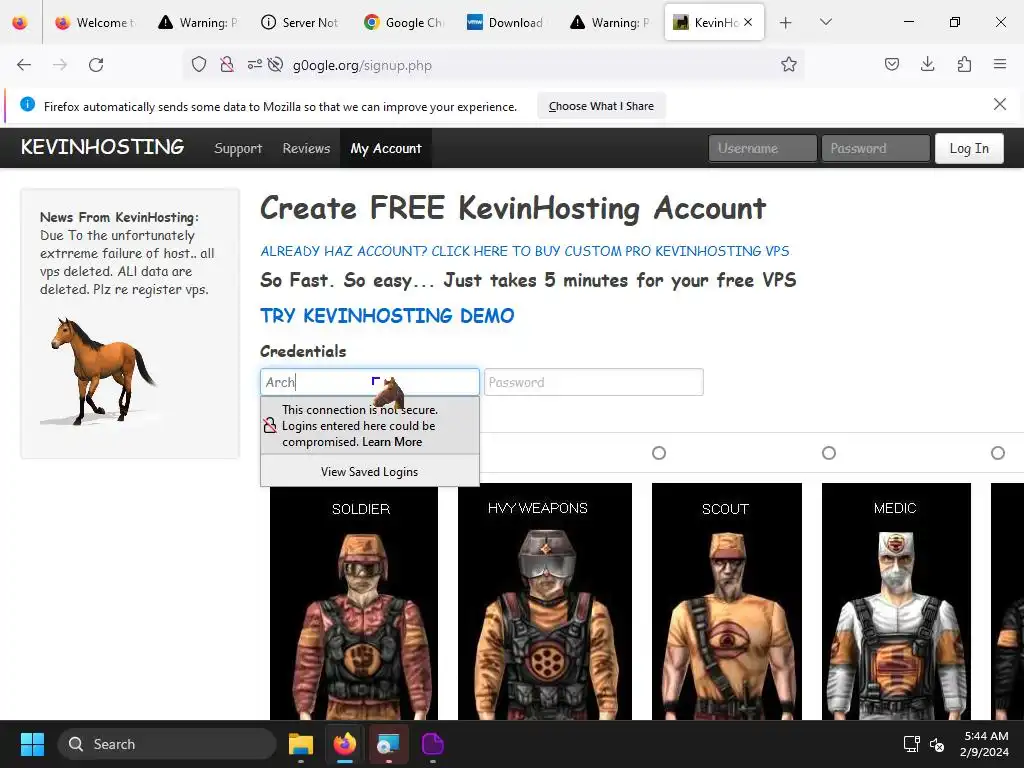Click the address bar URL g0ogle.org/signup.php
Image resolution: width=1024 pixels, height=768 pixels.
point(362,65)
